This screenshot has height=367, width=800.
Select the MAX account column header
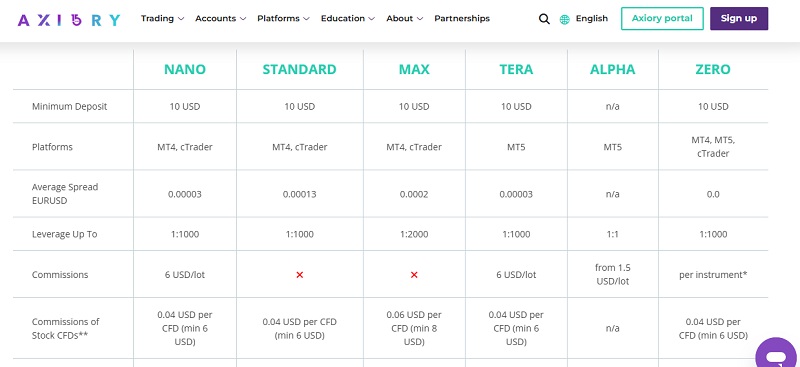tap(414, 69)
